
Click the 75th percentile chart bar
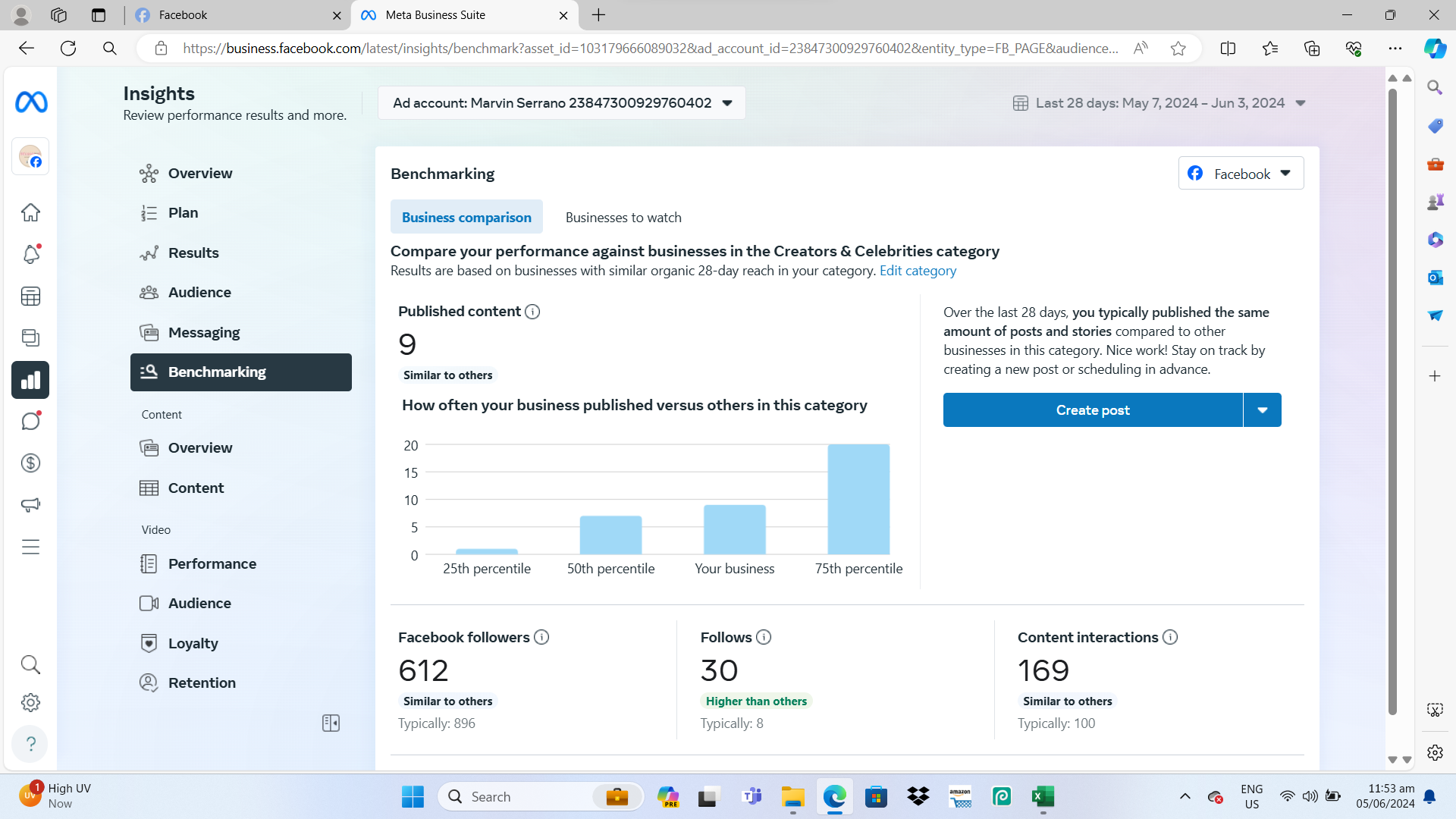858,499
